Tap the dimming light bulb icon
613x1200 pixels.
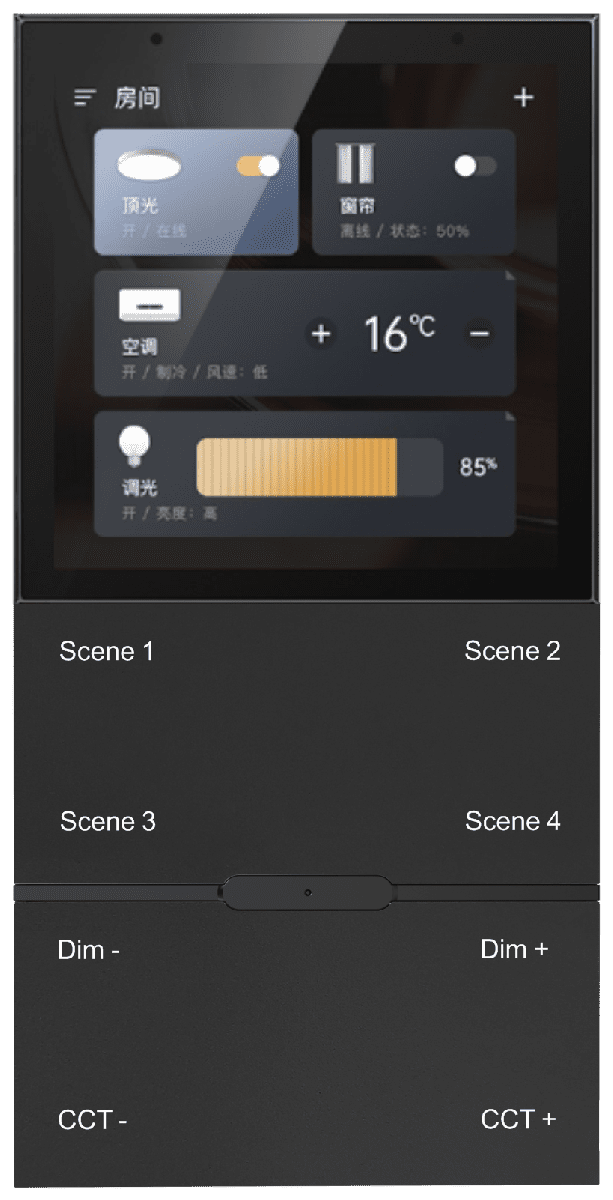[x=133, y=447]
